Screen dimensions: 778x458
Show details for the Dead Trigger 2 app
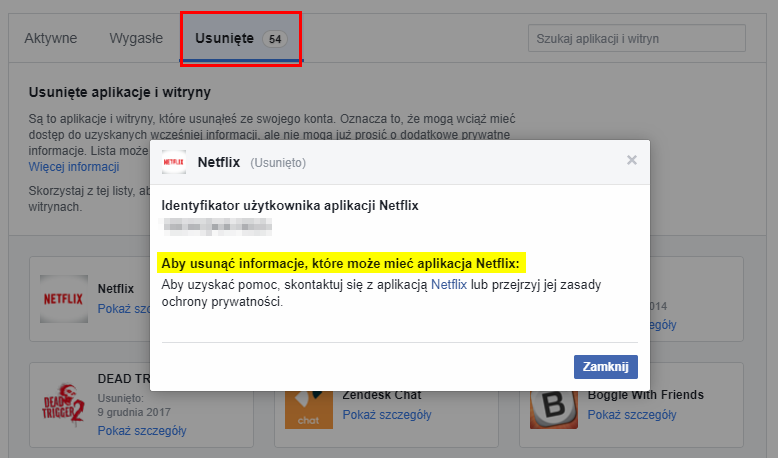click(x=142, y=431)
